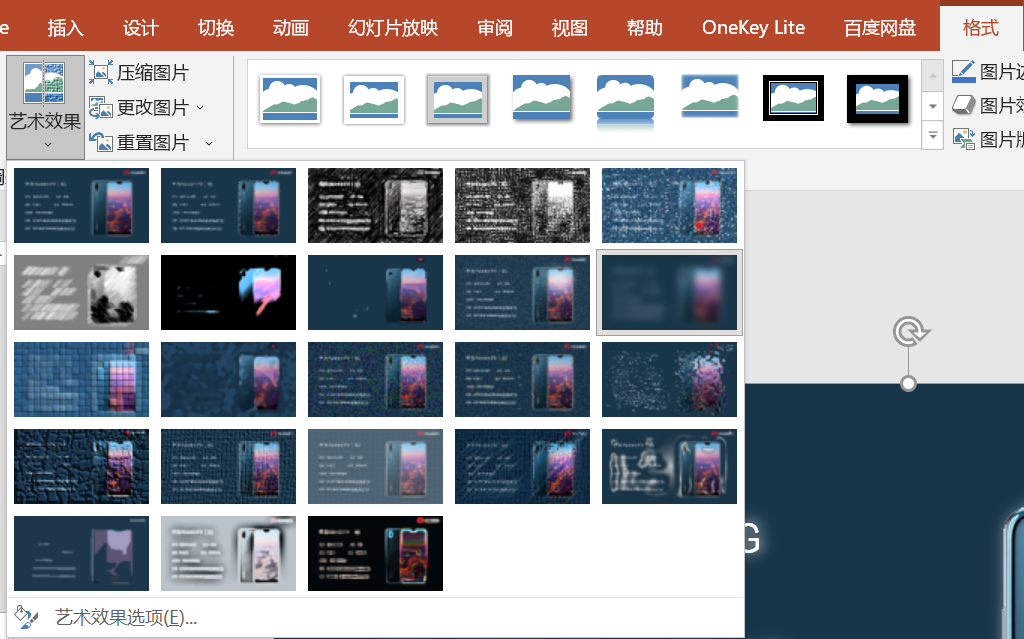The width and height of the screenshot is (1024, 639).
Task: Expand the 更改图片 dropdown arrow
Action: tap(200, 107)
